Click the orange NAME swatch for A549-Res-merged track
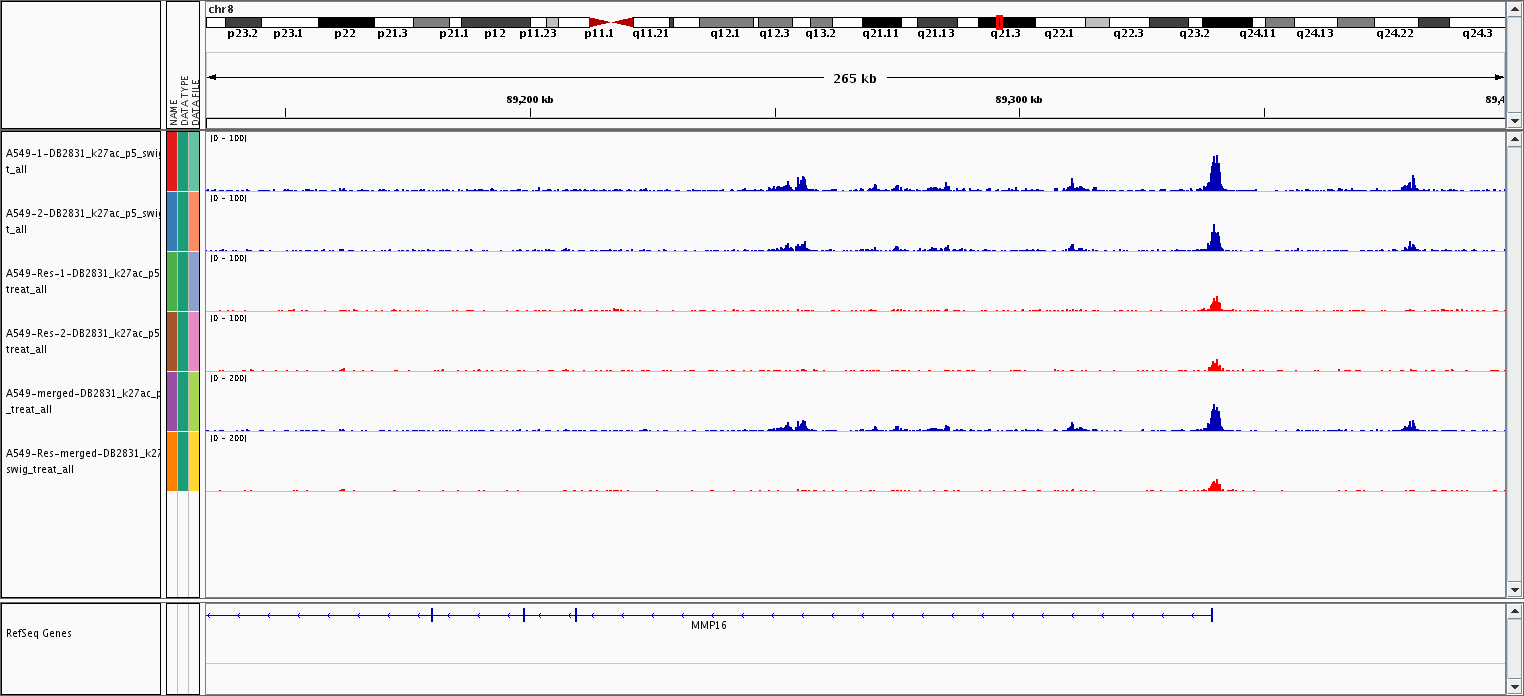This screenshot has width=1524, height=696. [x=172, y=461]
